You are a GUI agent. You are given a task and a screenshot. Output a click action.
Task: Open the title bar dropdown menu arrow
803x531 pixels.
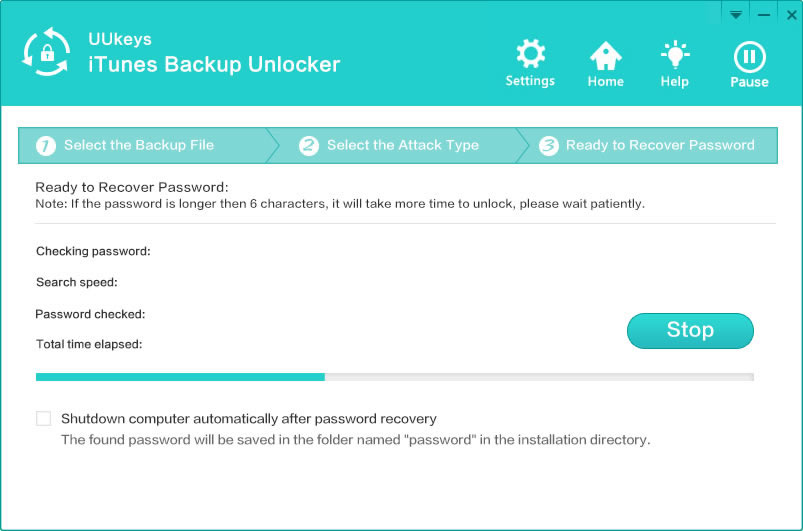click(x=735, y=15)
